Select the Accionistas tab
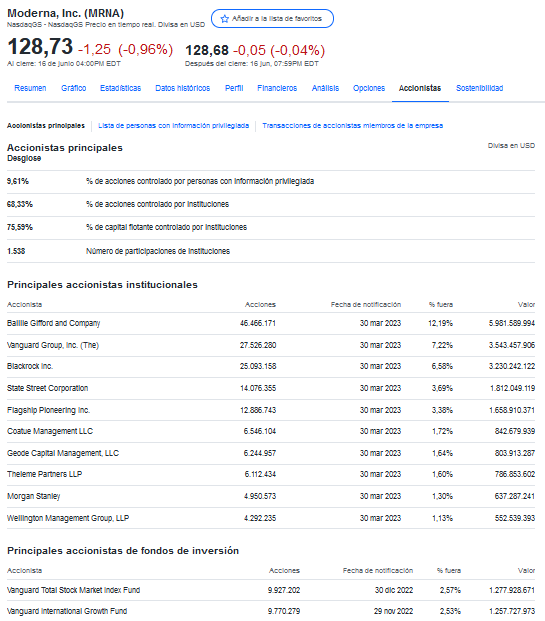 pyautogui.click(x=420, y=88)
